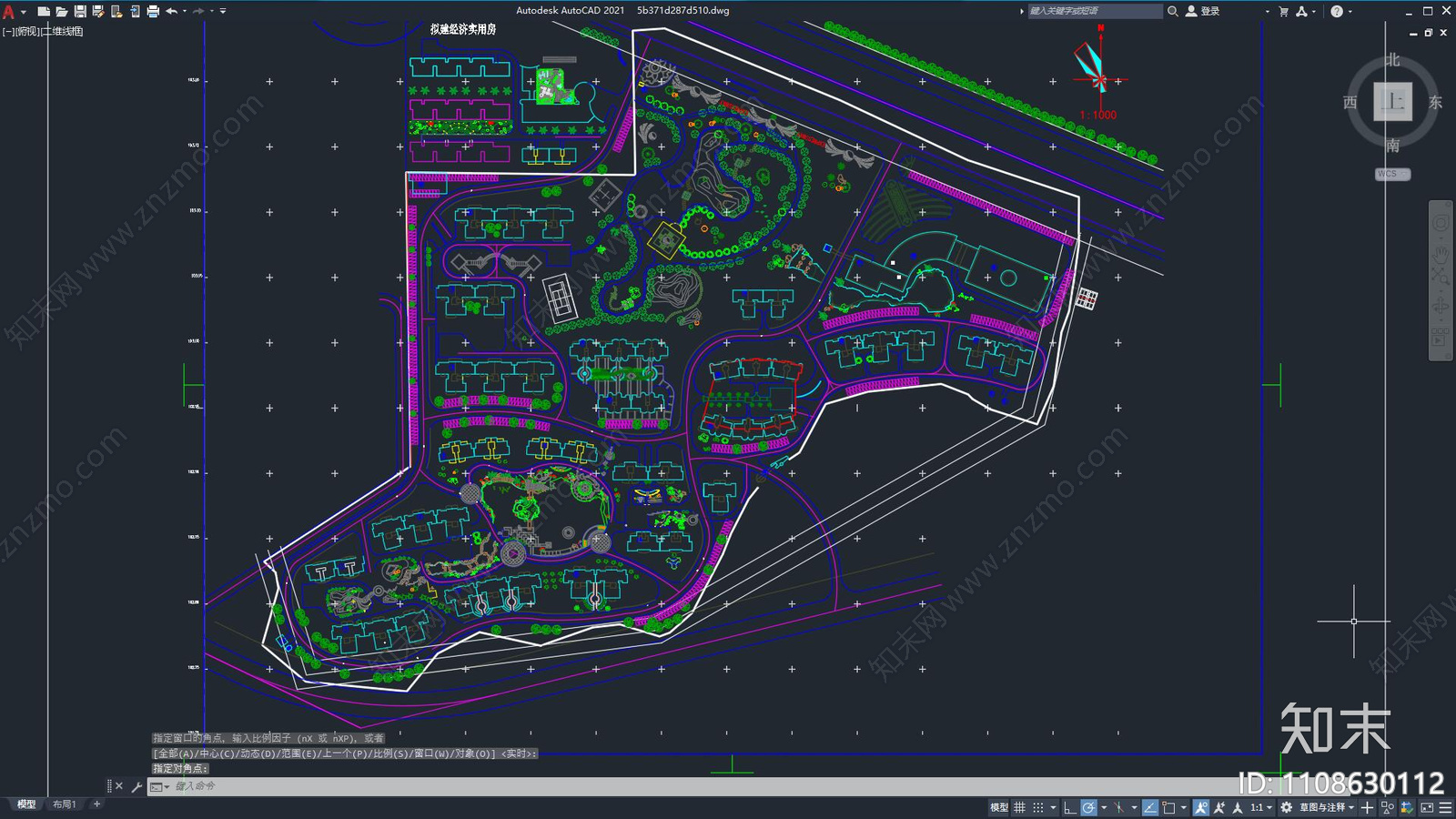Image resolution: width=1456 pixels, height=819 pixels.
Task: Switch to the 布局1 layout tab
Action: tap(64, 804)
